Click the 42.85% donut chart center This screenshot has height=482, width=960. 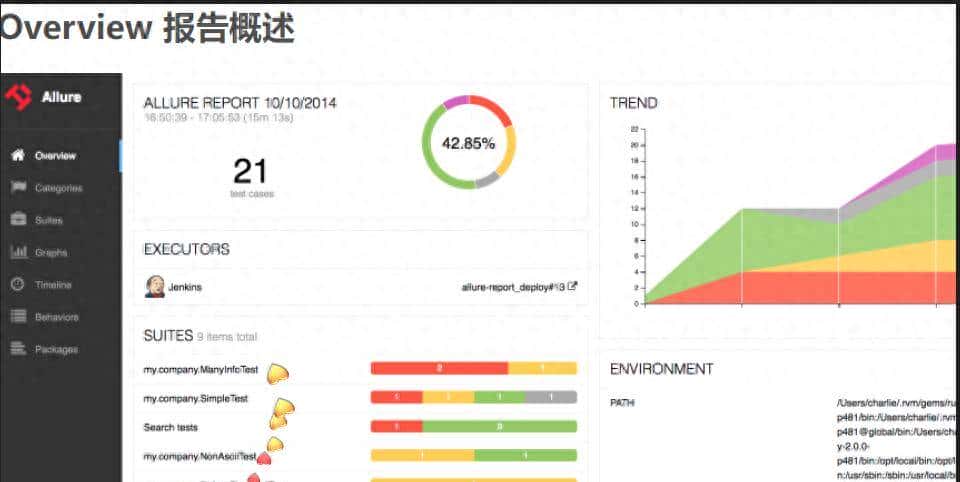468,143
